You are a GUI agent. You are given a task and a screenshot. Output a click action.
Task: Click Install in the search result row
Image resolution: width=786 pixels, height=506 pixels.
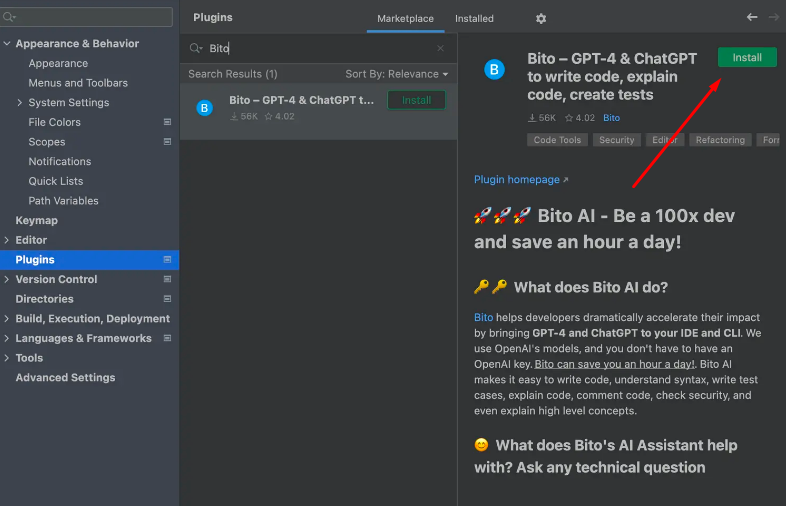[416, 100]
